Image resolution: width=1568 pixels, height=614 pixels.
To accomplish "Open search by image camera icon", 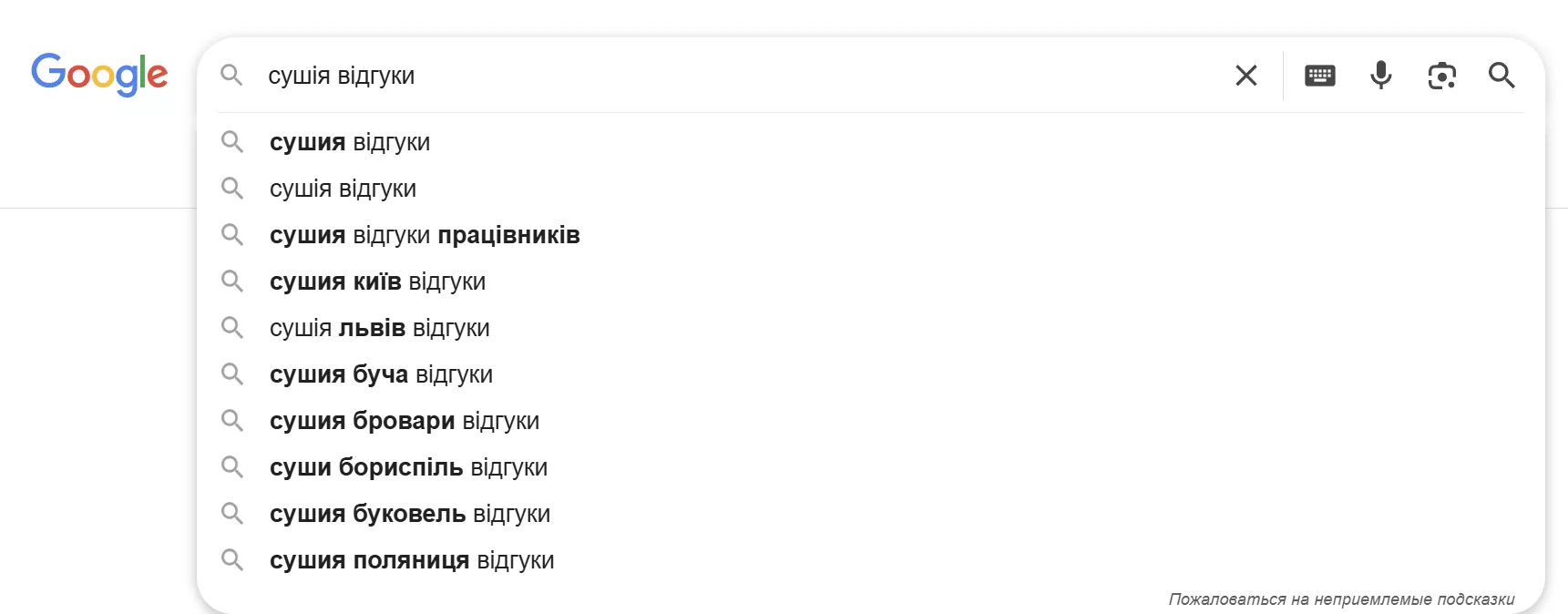I will click(1441, 76).
